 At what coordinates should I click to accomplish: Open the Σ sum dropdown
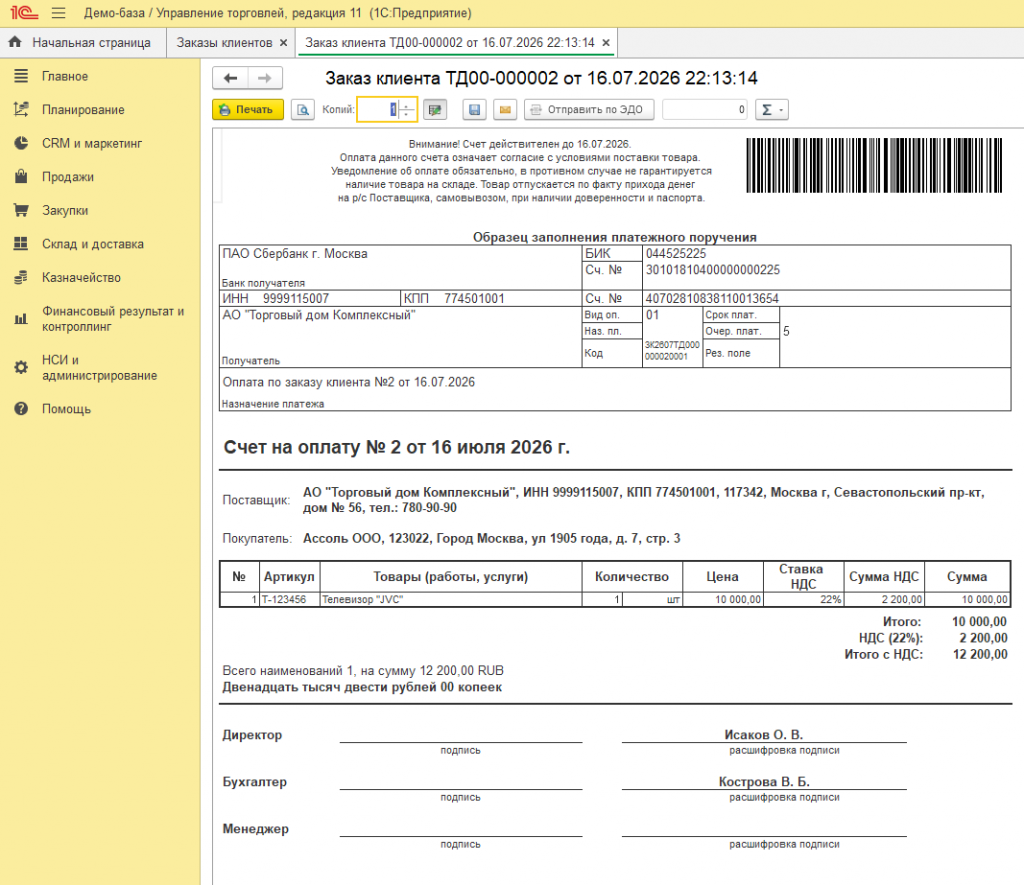[772, 110]
